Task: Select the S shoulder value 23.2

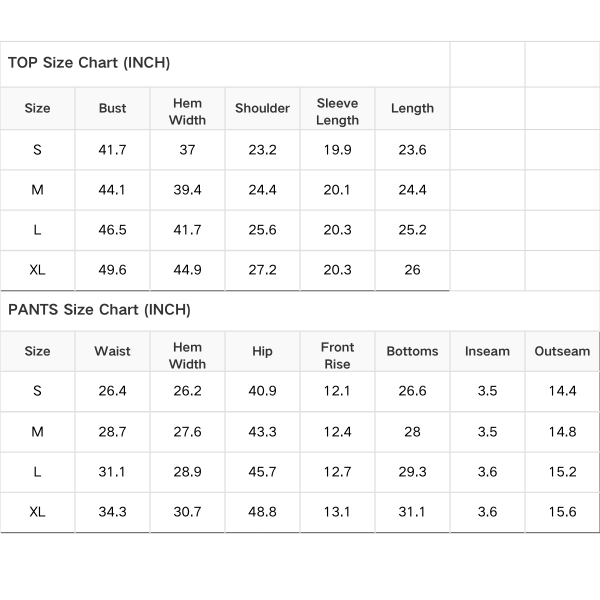Action: coord(262,150)
